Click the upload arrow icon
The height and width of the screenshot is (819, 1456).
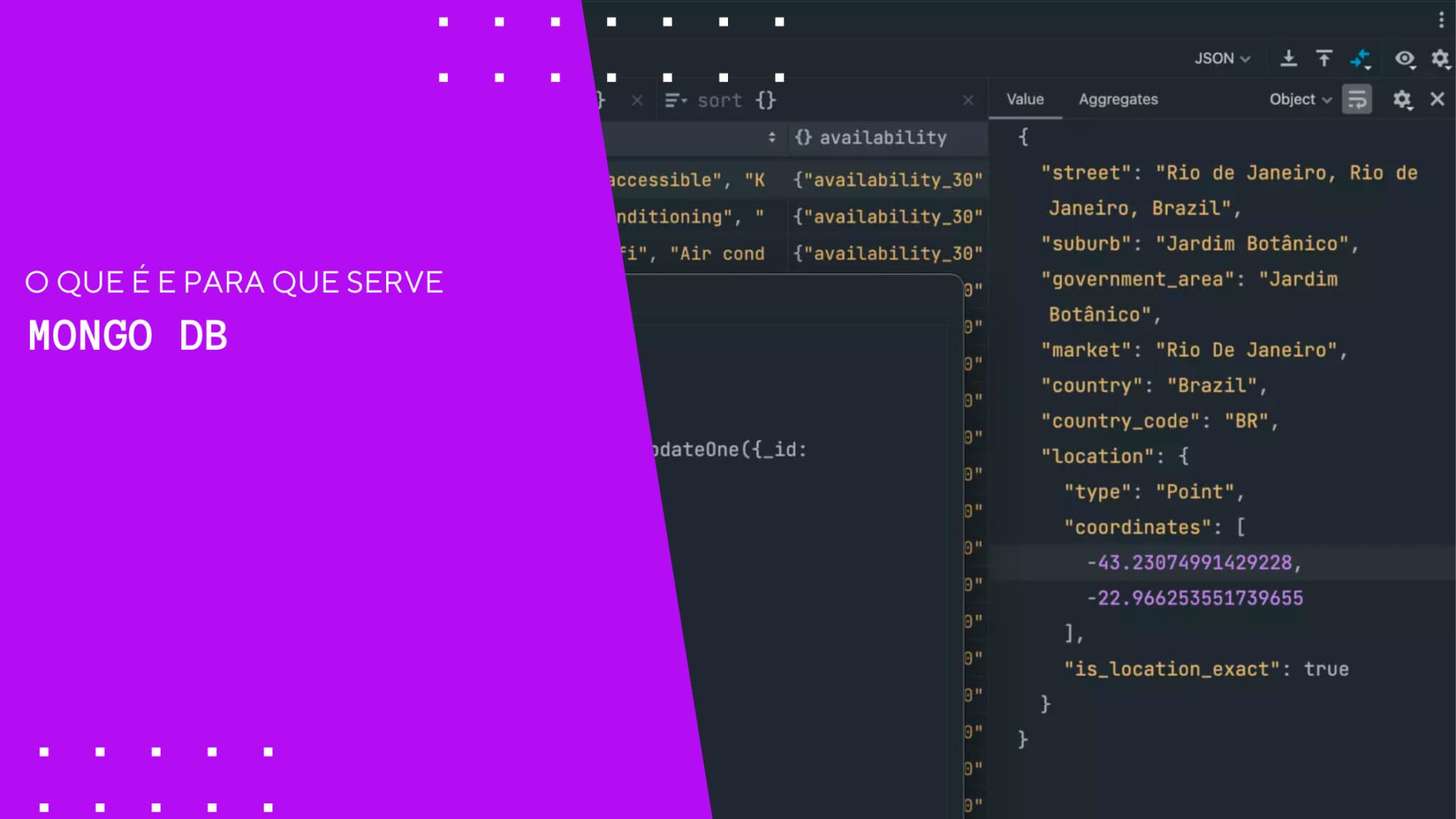tap(1324, 58)
